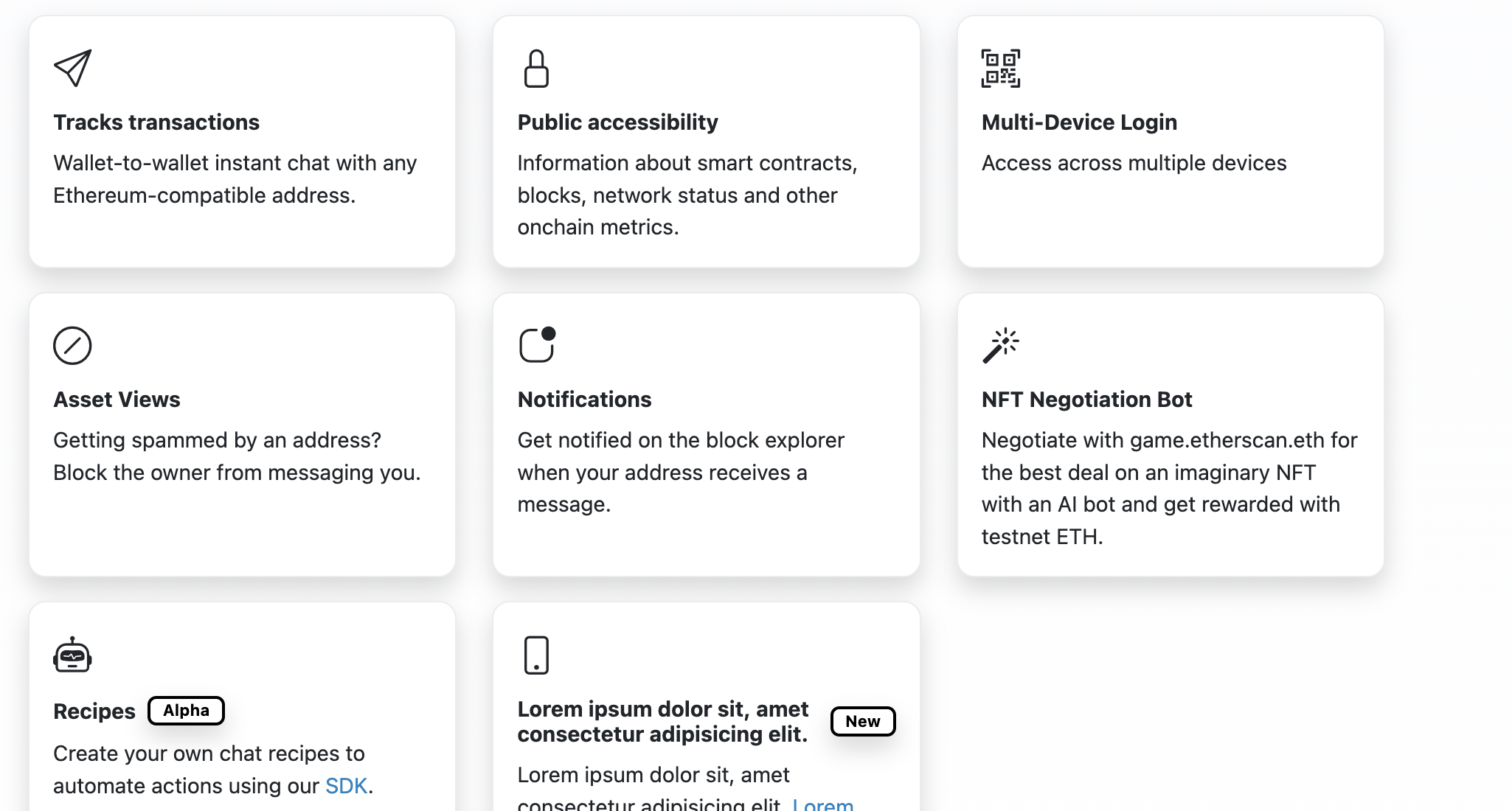Open the SDK link in Recipes card

click(346, 786)
